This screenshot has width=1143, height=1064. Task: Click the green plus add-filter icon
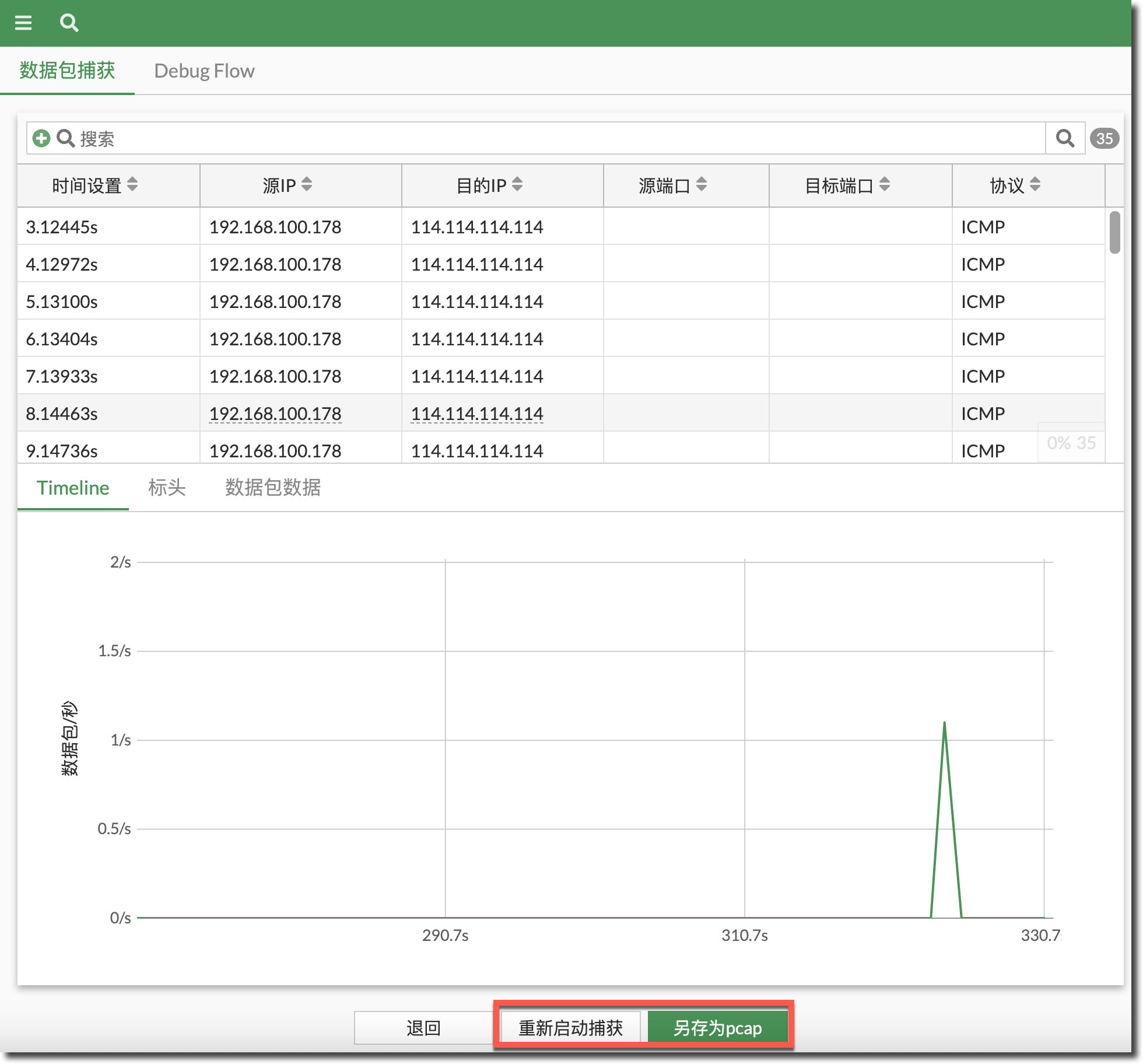(41, 138)
